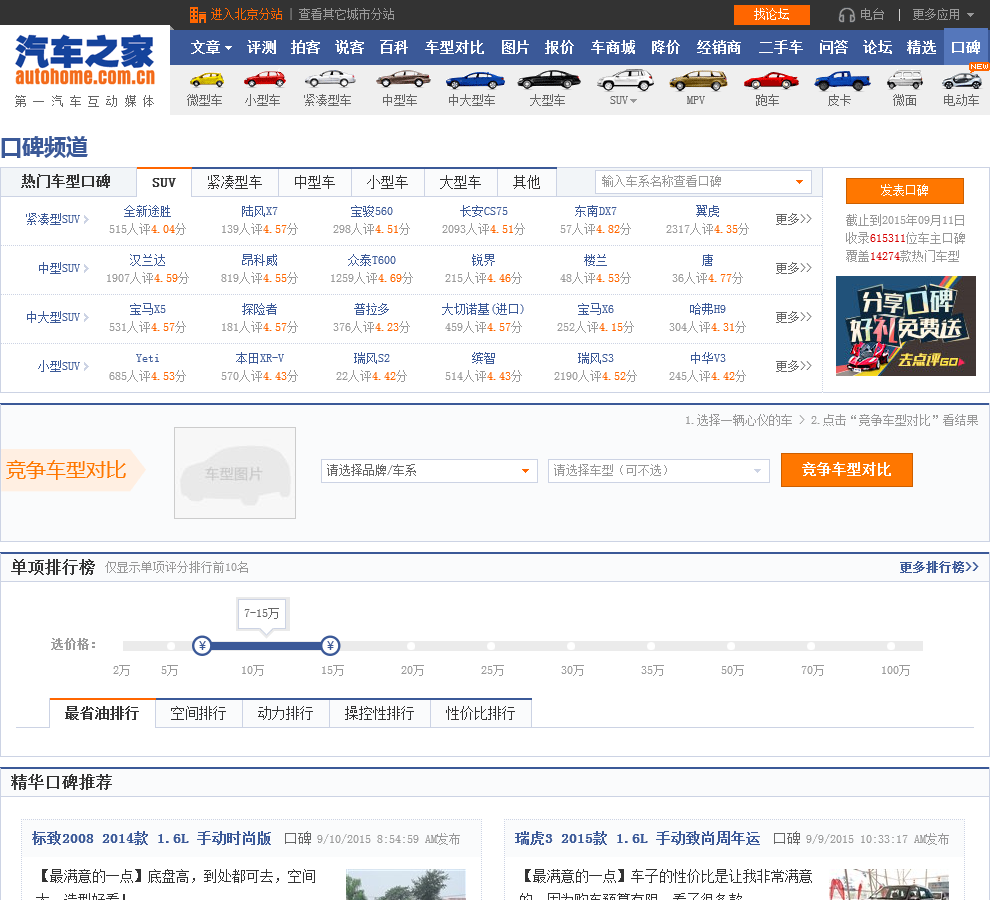This screenshot has width=990, height=900.
Task: Open the 空间排行 ranking tab
Action: [198, 713]
